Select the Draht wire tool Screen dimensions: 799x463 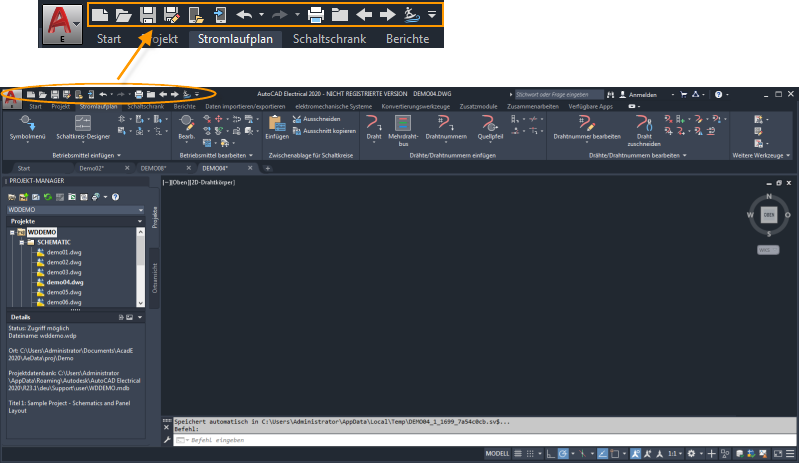click(x=374, y=123)
